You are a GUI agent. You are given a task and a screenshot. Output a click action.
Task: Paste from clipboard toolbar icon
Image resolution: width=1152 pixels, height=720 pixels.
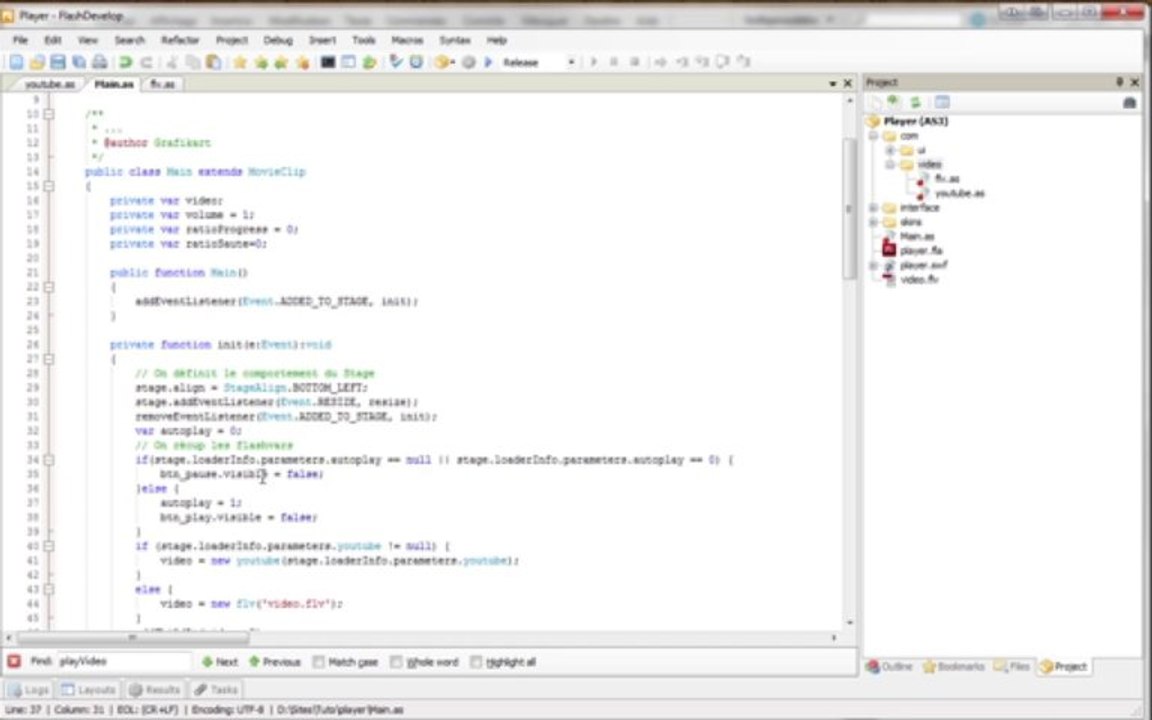213,62
